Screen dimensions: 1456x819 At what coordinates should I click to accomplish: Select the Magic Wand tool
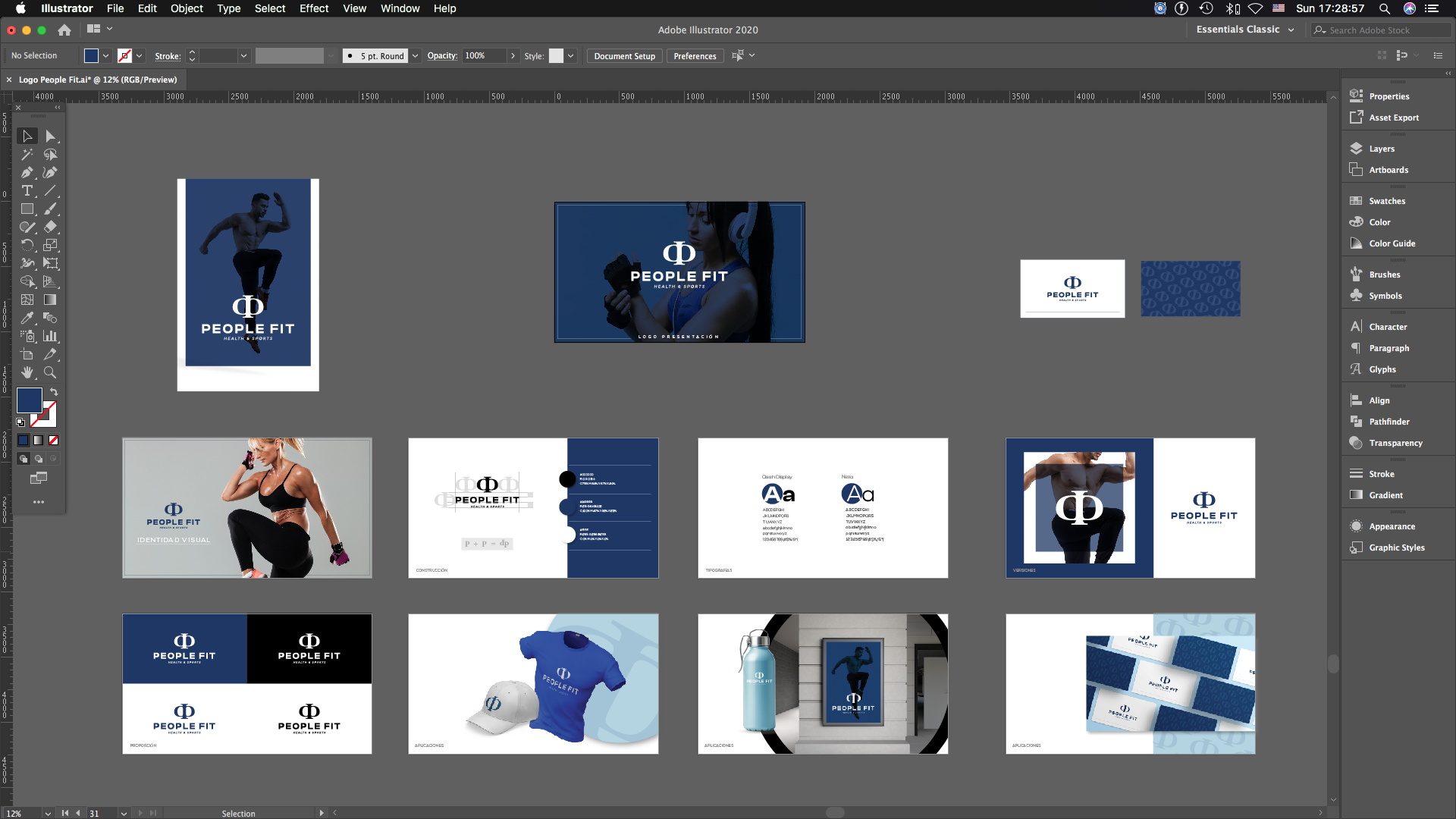point(27,155)
